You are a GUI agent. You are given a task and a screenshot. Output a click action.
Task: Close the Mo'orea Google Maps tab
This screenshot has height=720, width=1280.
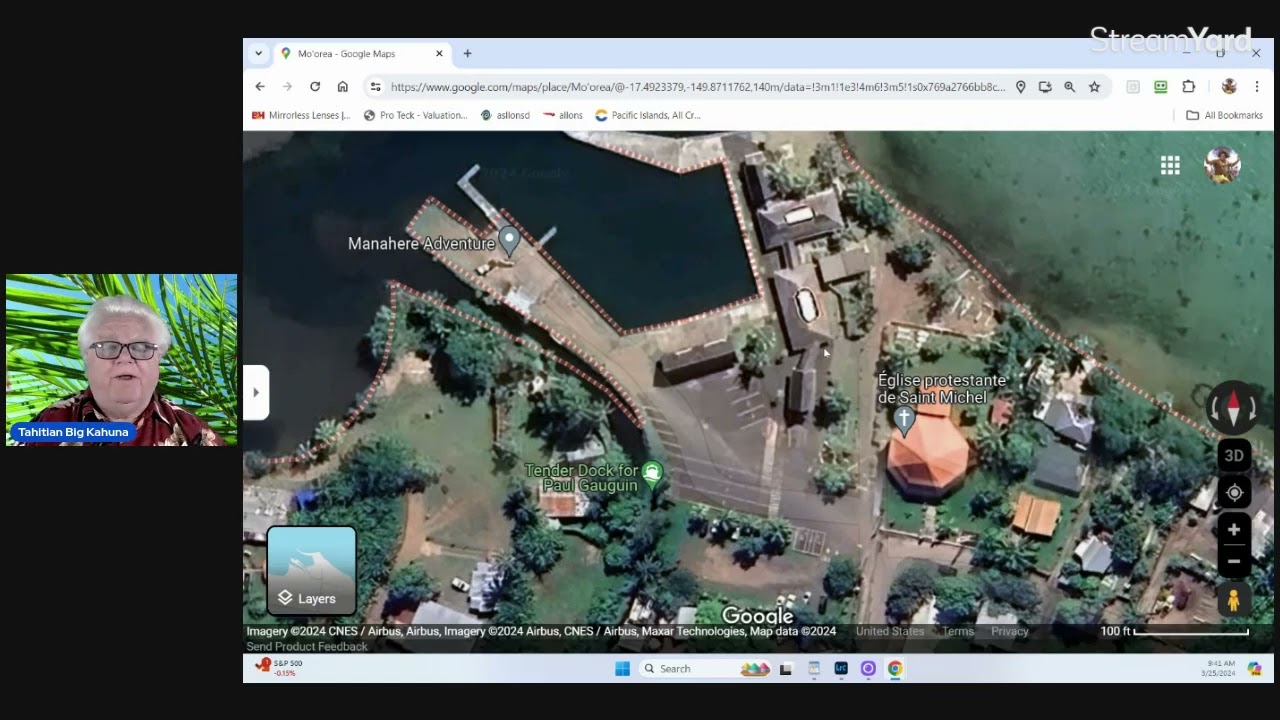439,54
